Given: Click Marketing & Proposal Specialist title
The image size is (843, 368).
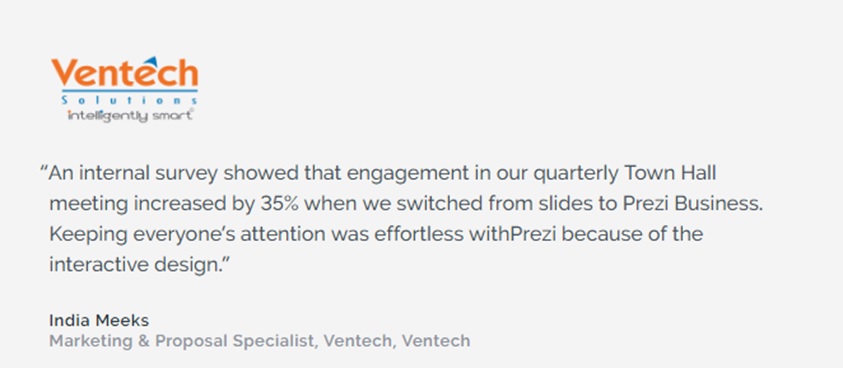Looking at the screenshot, I should point(181,341).
